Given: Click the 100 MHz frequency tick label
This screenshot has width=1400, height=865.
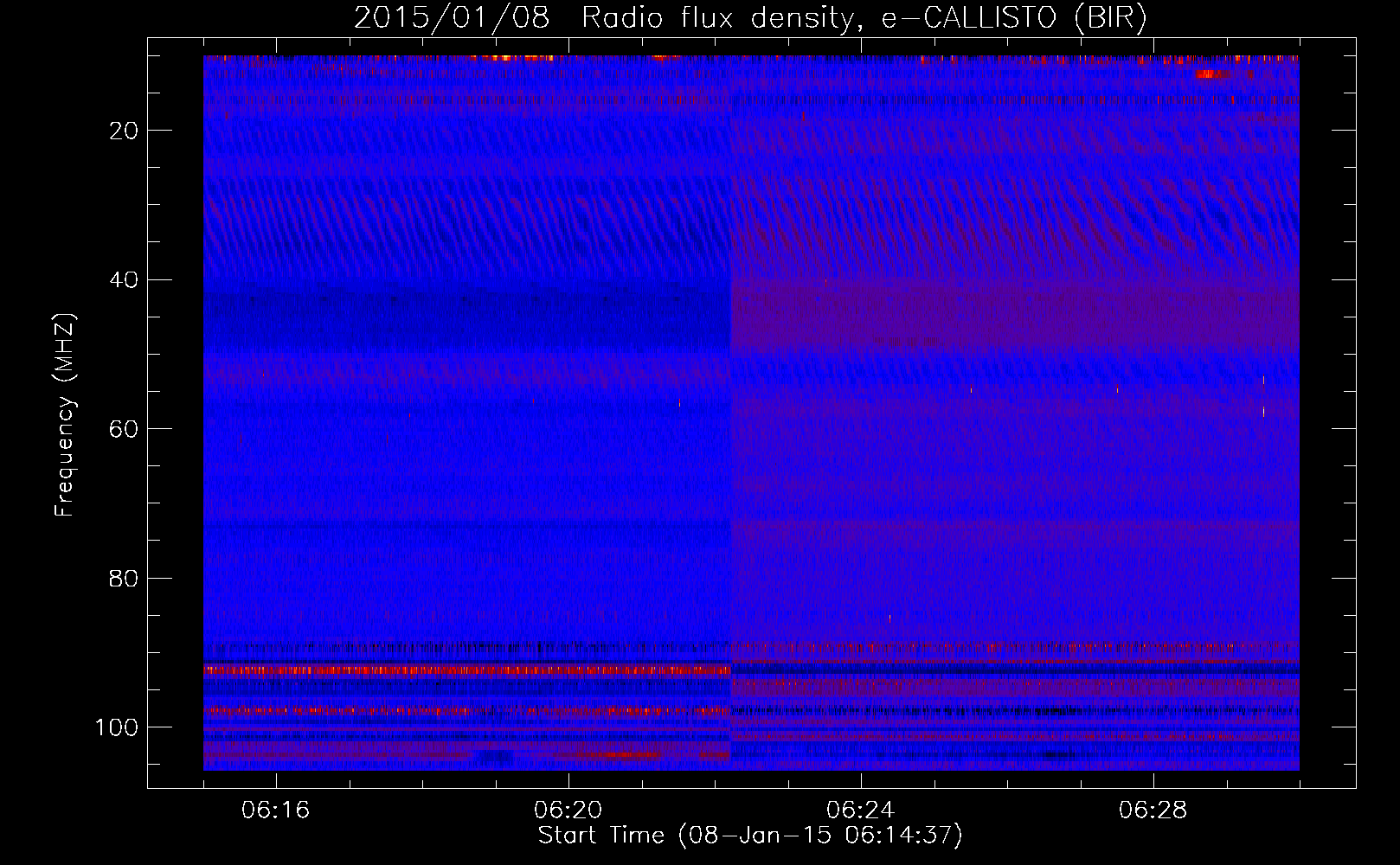Looking at the screenshot, I should [x=117, y=727].
